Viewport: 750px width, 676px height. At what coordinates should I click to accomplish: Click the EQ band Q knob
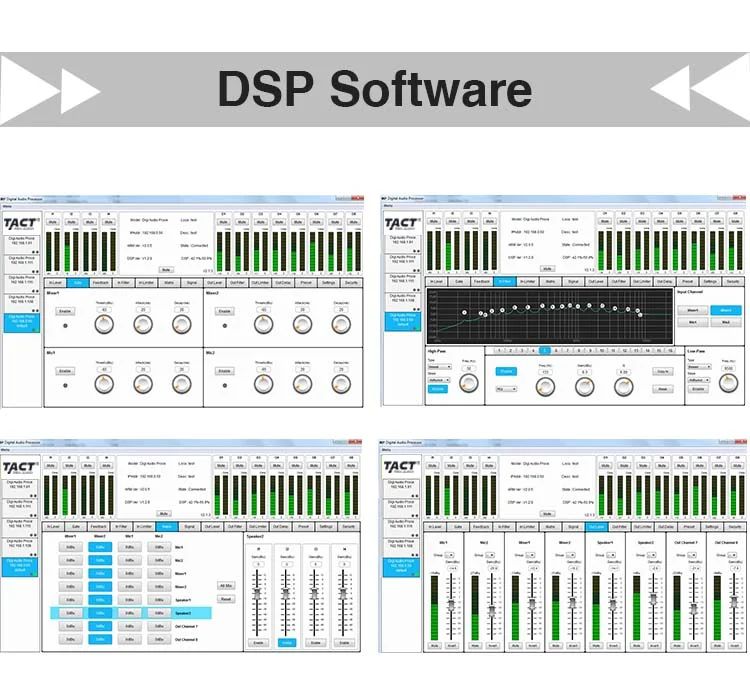coord(624,386)
